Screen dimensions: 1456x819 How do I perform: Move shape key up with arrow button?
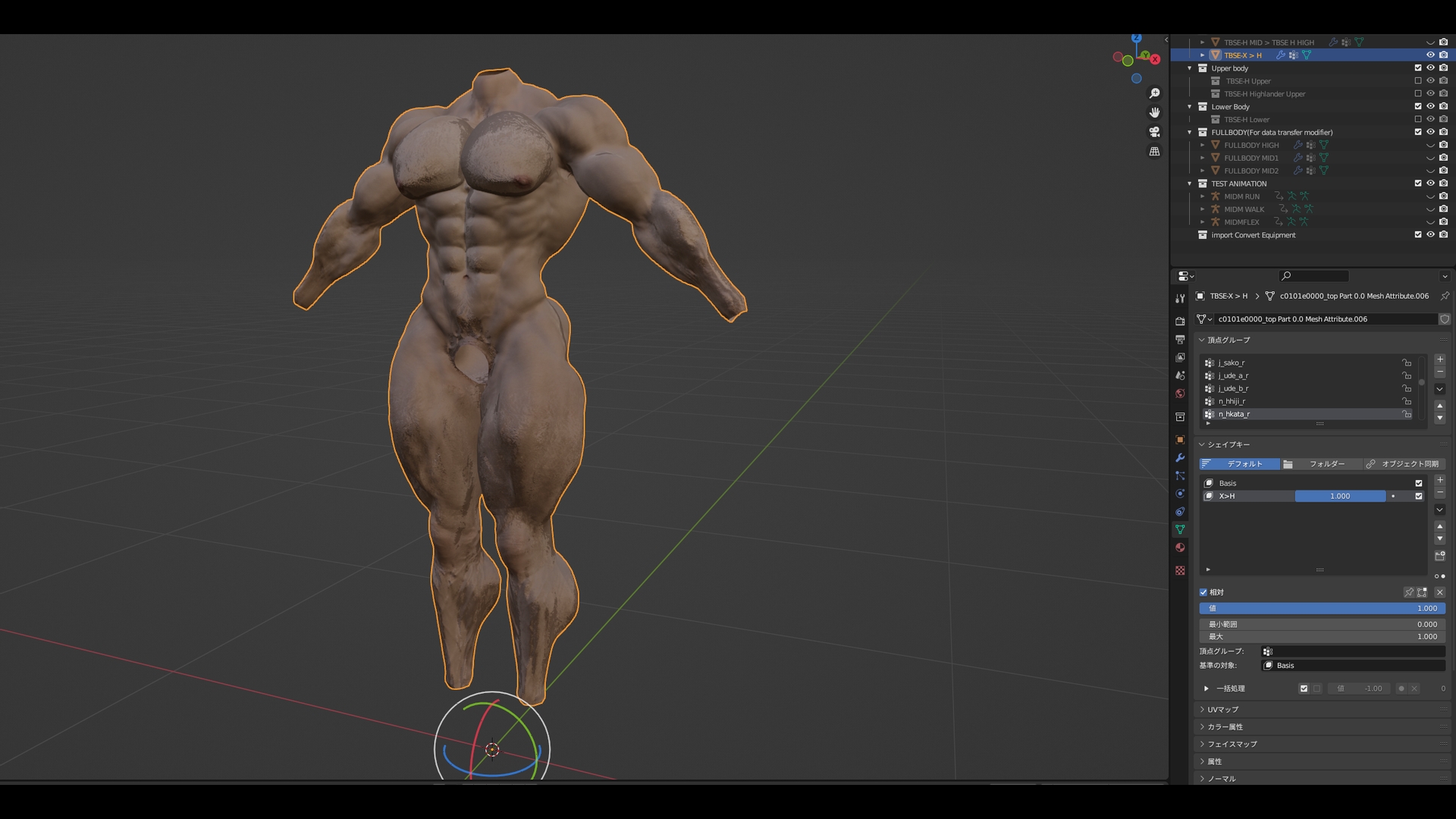pos(1440,526)
